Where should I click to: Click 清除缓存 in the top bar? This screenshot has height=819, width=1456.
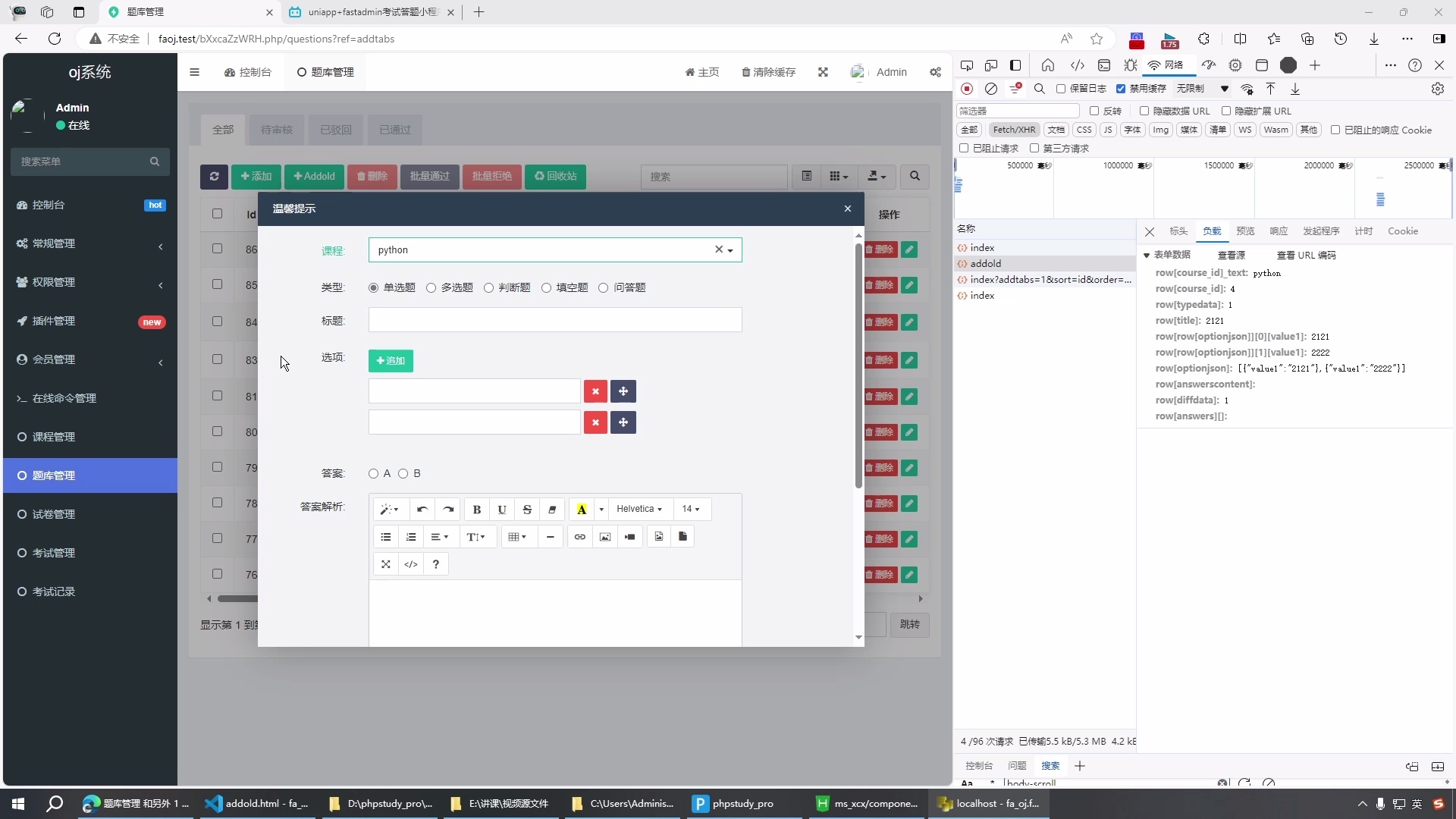(768, 72)
